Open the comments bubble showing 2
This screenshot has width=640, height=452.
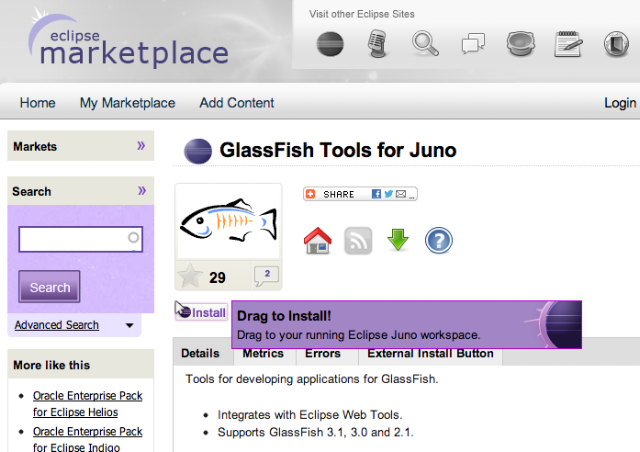(266, 276)
